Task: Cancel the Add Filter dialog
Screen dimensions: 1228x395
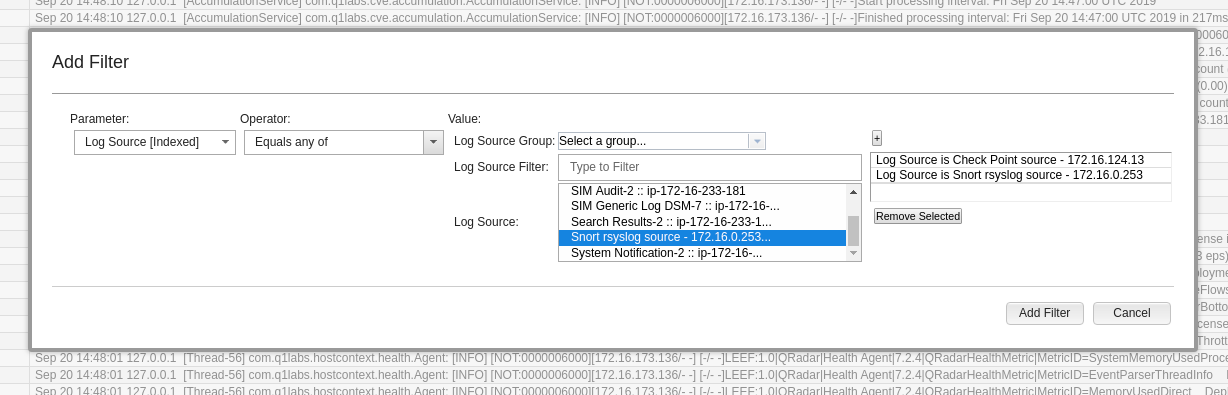Action: click(1131, 313)
